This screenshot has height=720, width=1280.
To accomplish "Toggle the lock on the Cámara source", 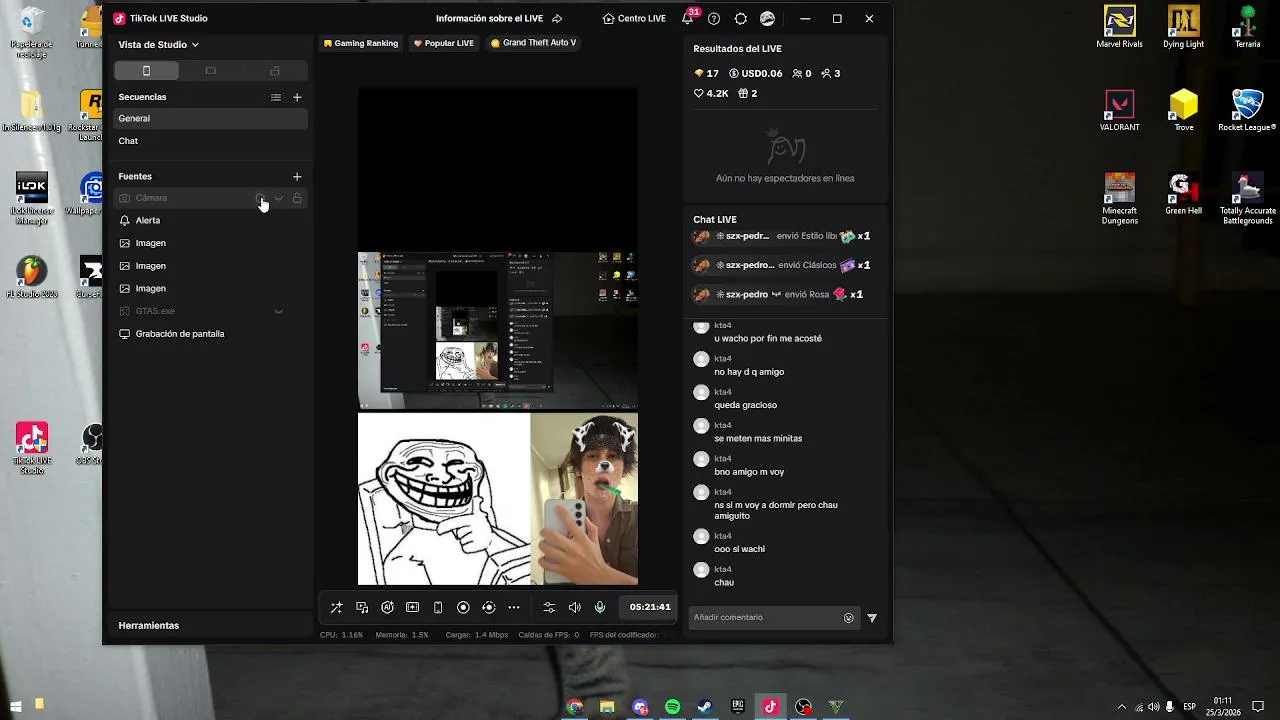I will (x=297, y=198).
